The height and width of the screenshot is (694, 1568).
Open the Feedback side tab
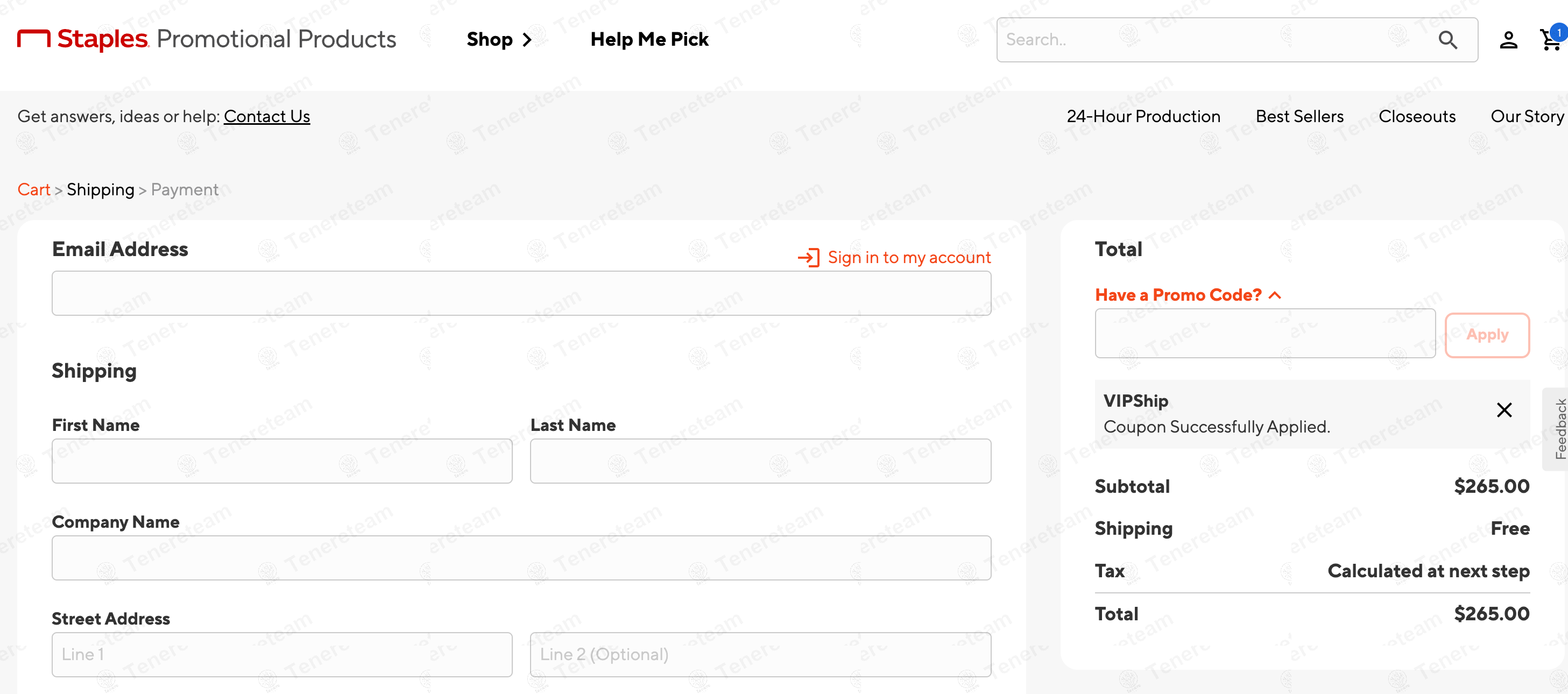point(1559,429)
